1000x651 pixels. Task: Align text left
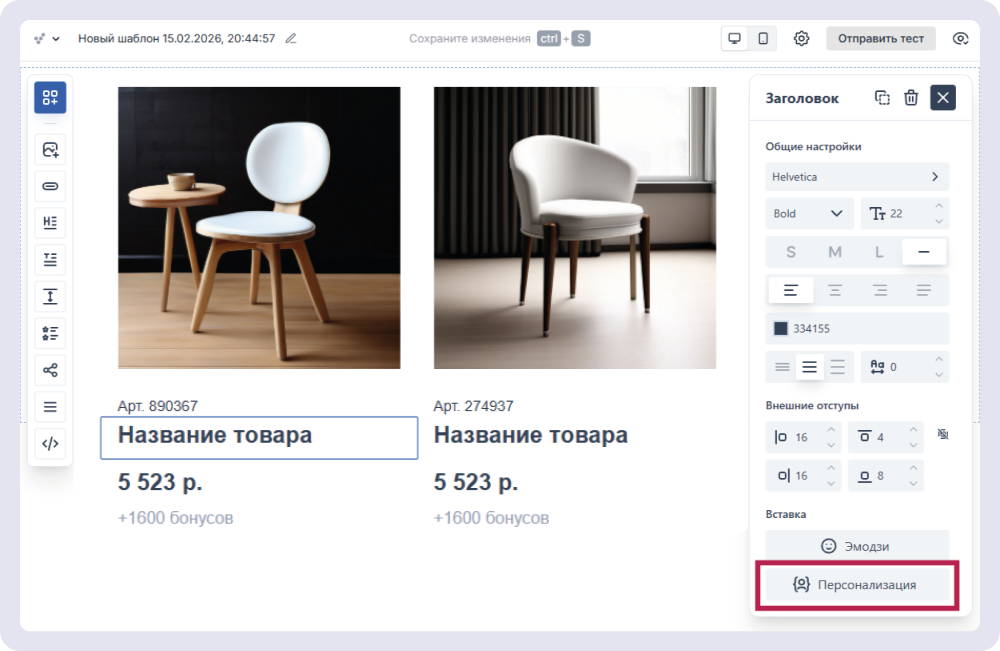pos(791,291)
